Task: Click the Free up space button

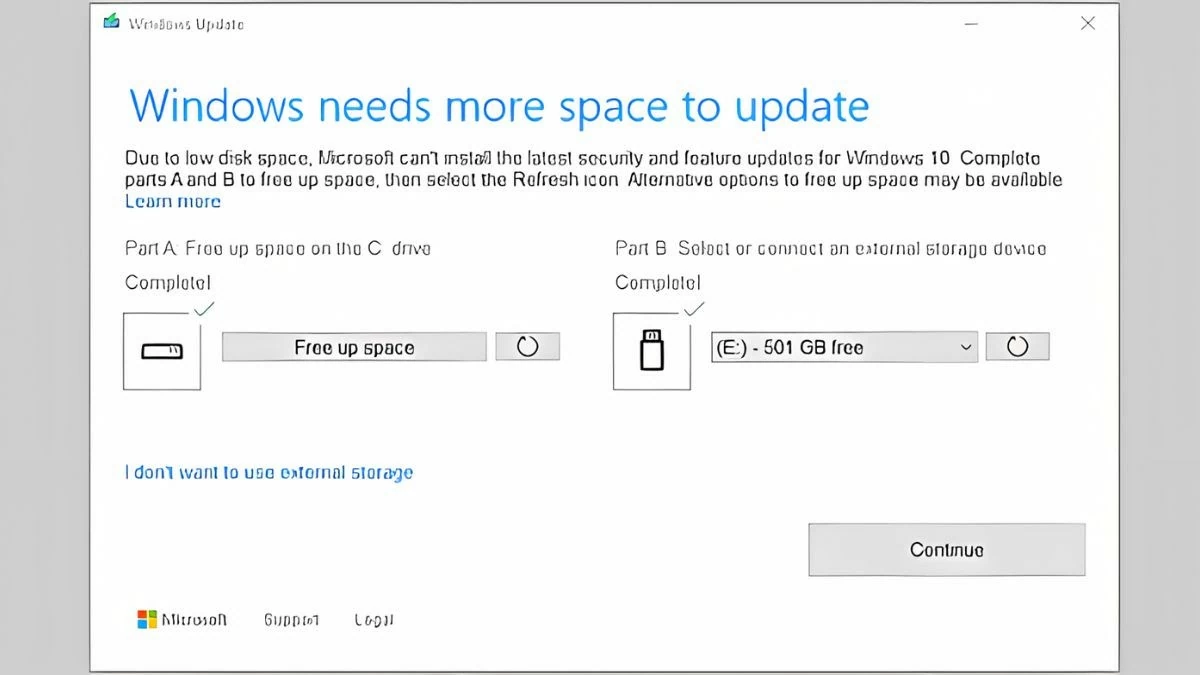Action: pyautogui.click(x=353, y=346)
